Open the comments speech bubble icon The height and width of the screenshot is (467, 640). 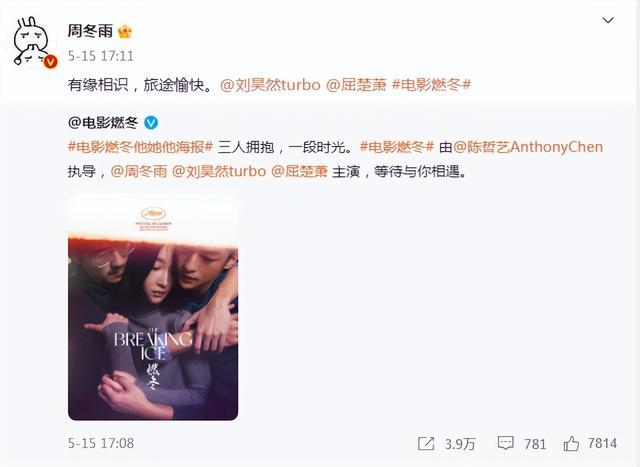505,443
